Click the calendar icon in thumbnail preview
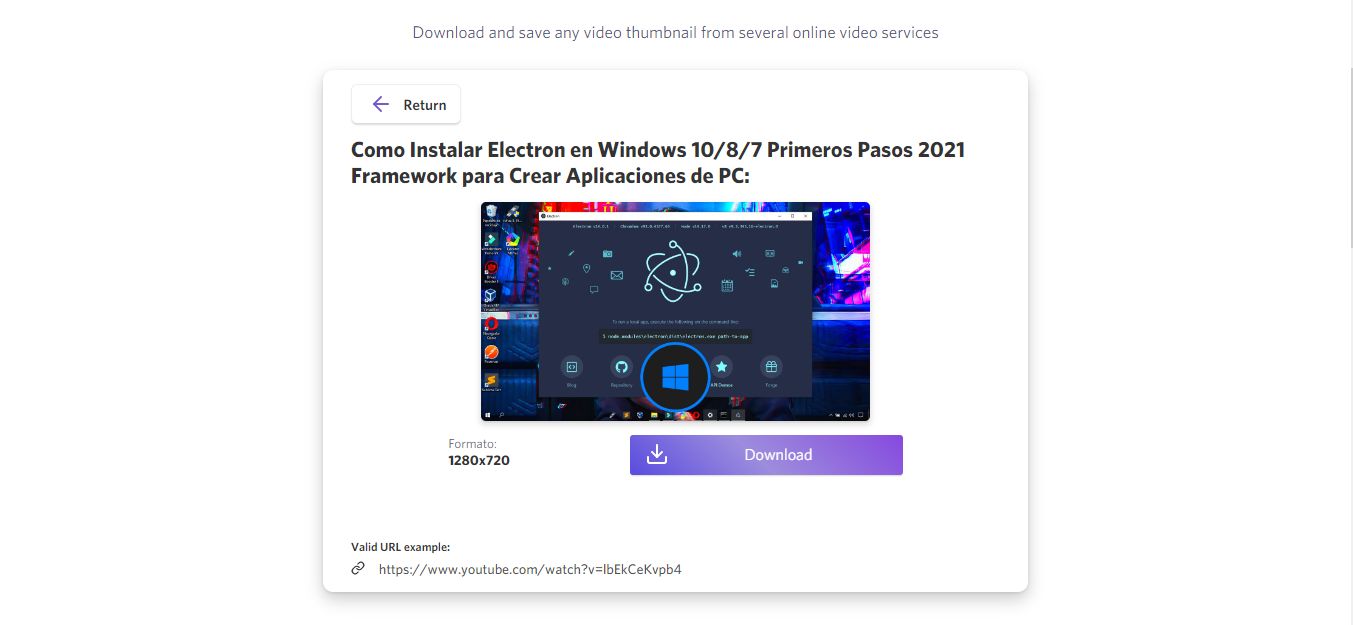This screenshot has width=1353, height=625. tap(727, 285)
